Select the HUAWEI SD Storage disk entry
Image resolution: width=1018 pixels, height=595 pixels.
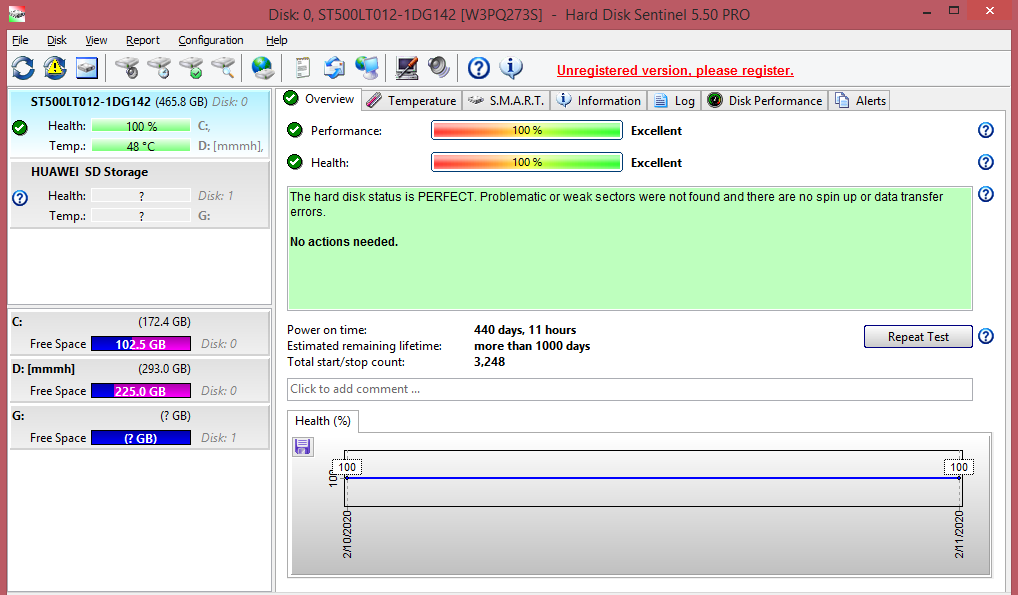(x=140, y=194)
